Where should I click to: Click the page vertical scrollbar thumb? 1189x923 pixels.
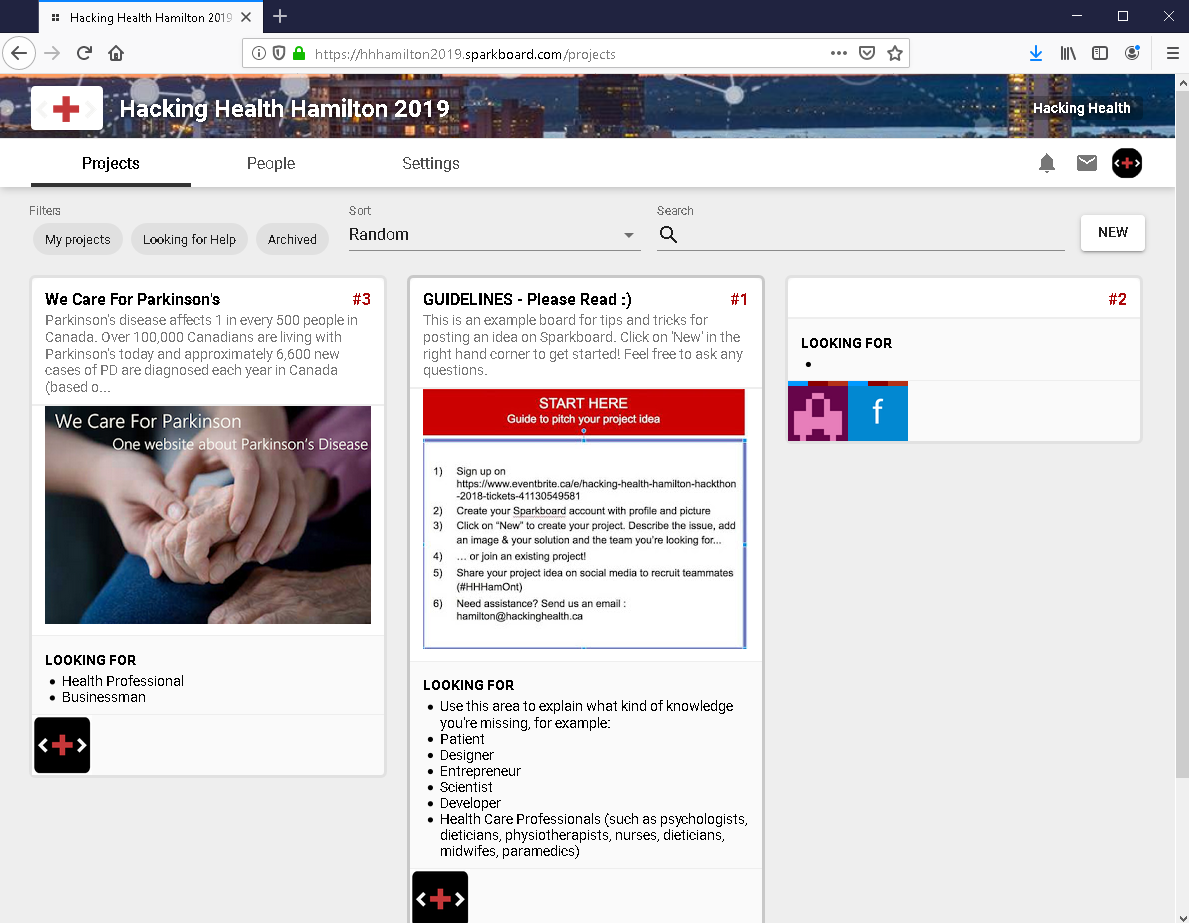coord(1182,434)
